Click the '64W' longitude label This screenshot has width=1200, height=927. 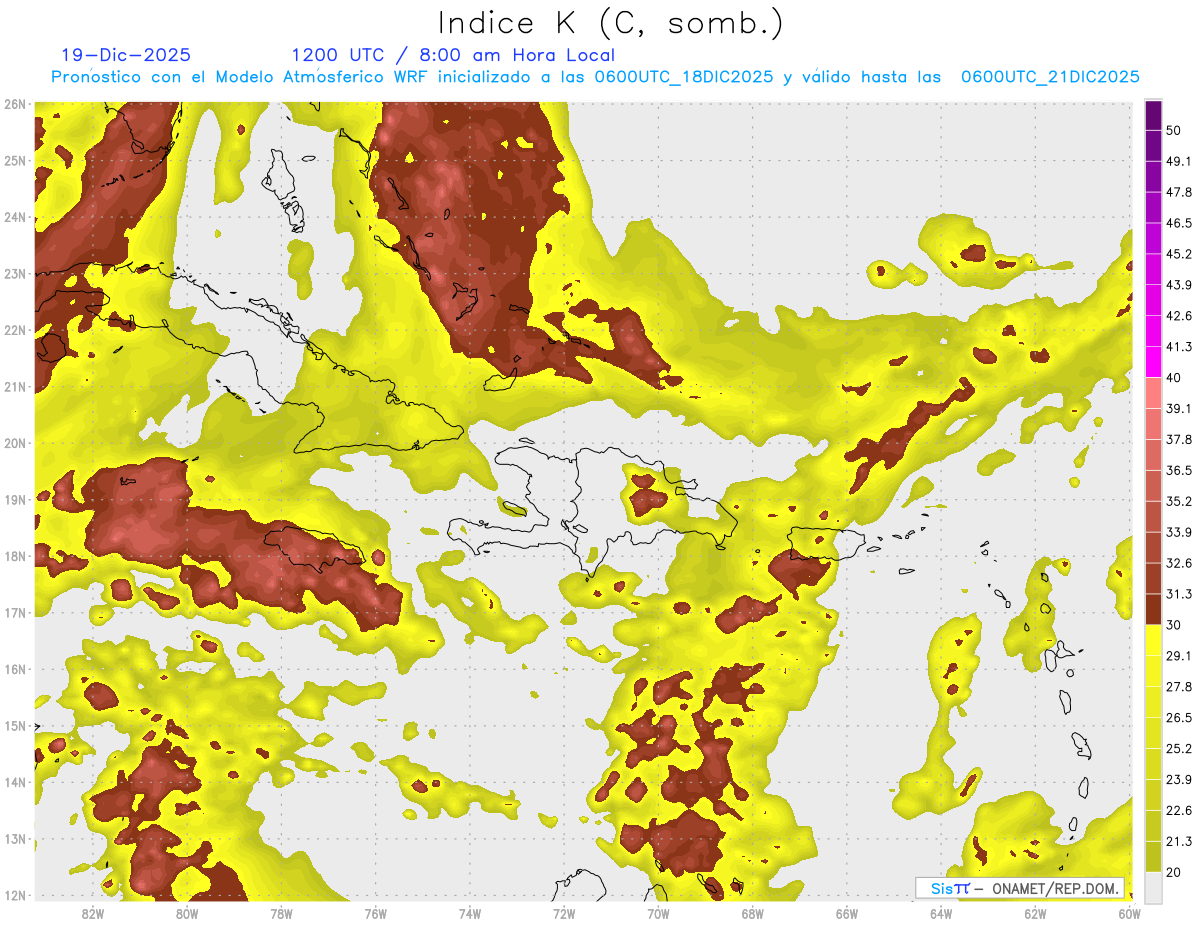941,913
